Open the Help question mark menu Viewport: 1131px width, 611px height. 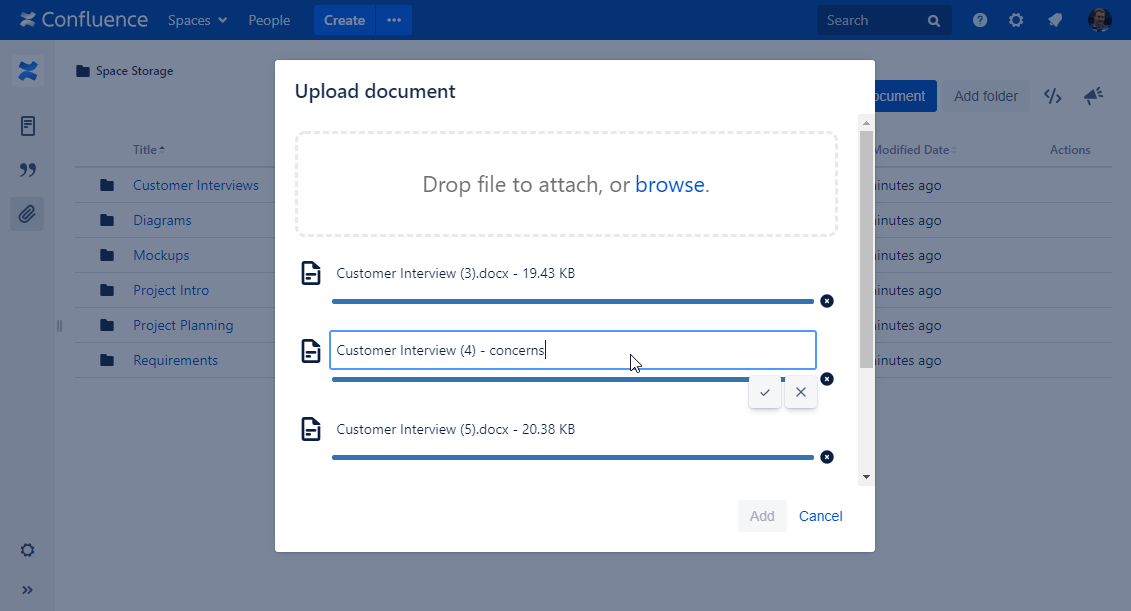(x=980, y=20)
